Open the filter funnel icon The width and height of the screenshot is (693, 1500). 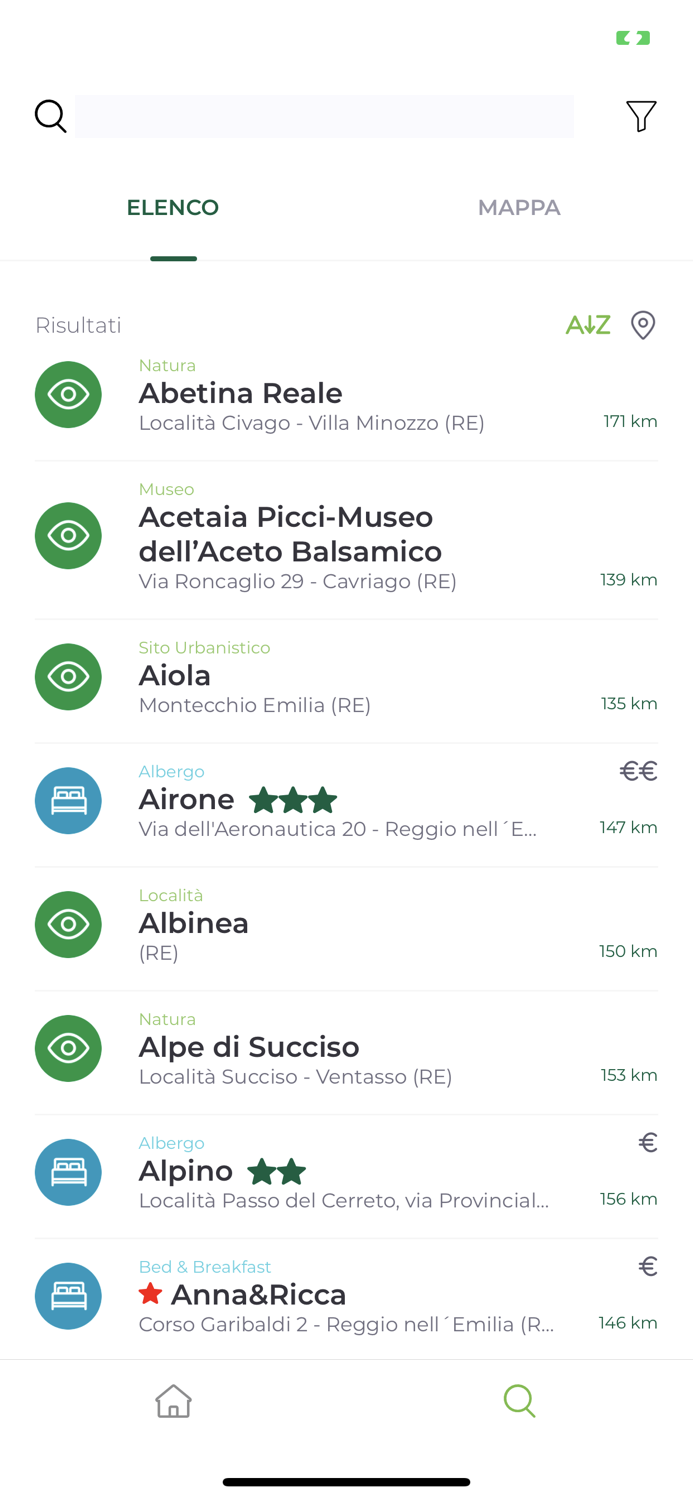(x=643, y=116)
